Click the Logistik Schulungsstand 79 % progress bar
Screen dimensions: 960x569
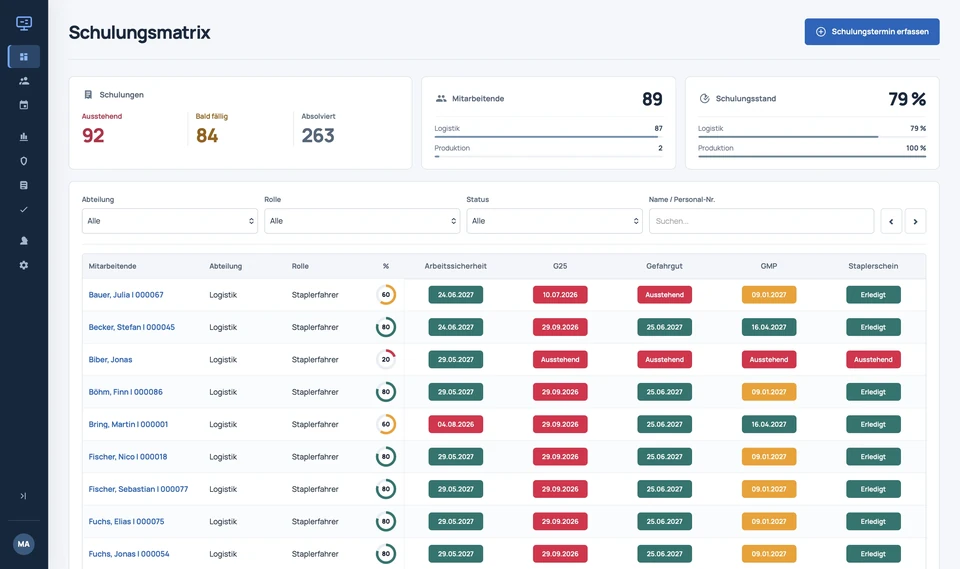click(x=812, y=137)
